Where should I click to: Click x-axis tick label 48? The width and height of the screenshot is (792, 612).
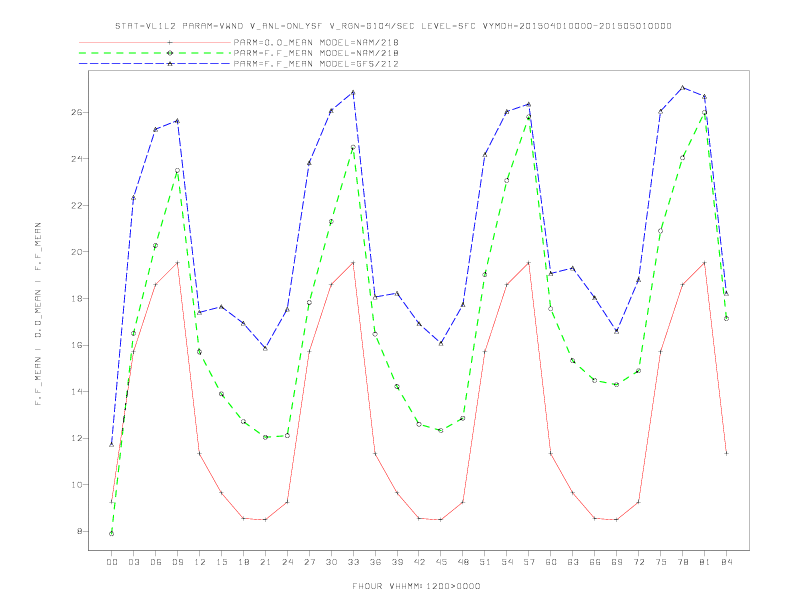(x=463, y=562)
